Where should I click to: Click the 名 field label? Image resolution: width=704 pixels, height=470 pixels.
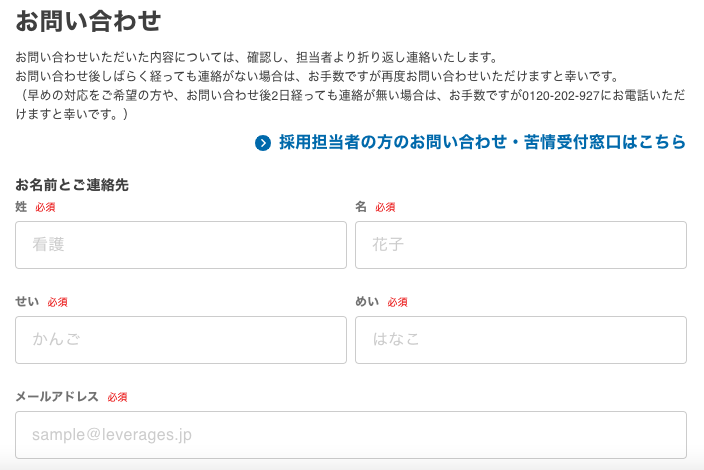[361, 207]
